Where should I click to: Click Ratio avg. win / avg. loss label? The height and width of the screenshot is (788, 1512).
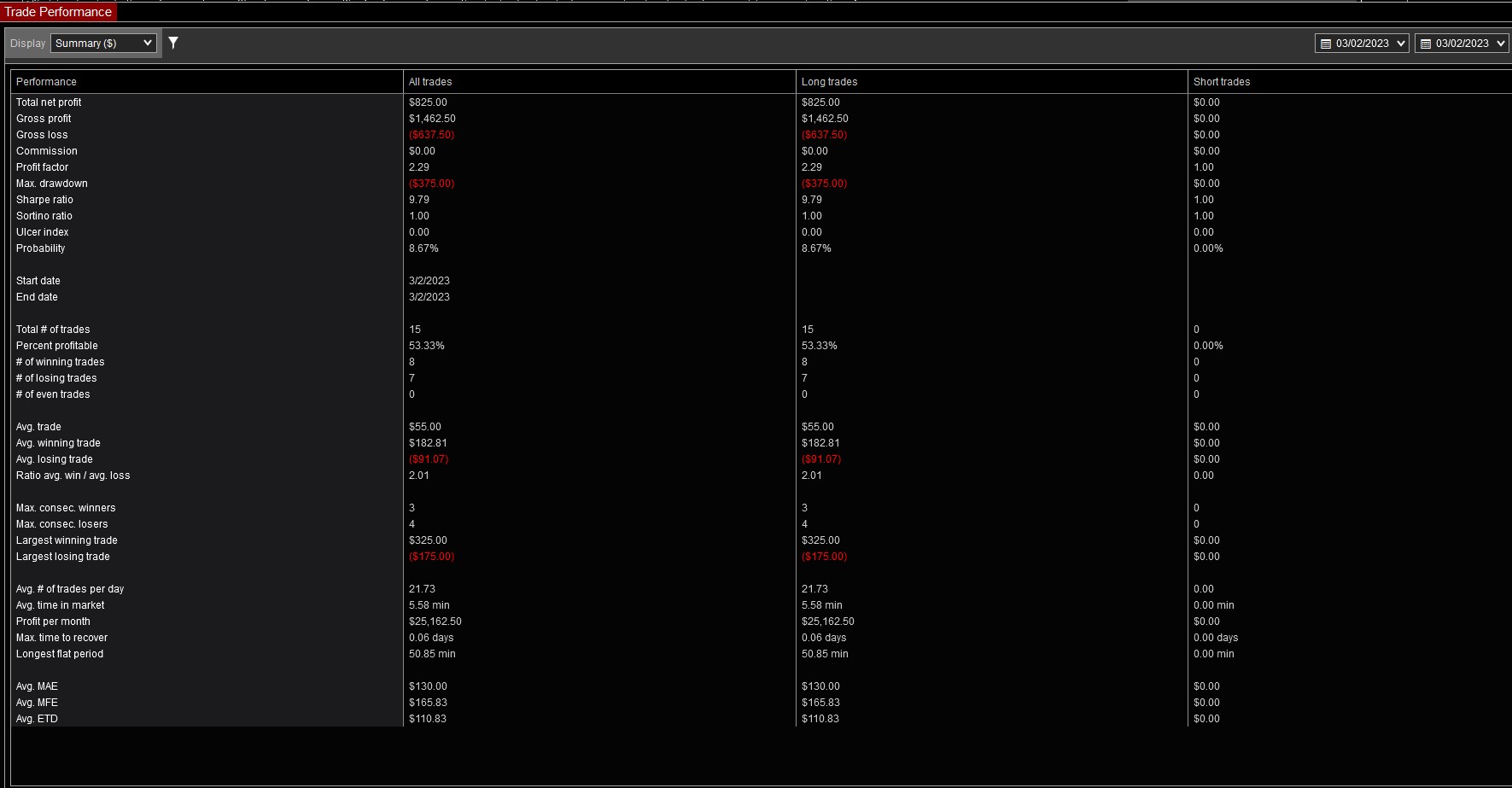[73, 476]
